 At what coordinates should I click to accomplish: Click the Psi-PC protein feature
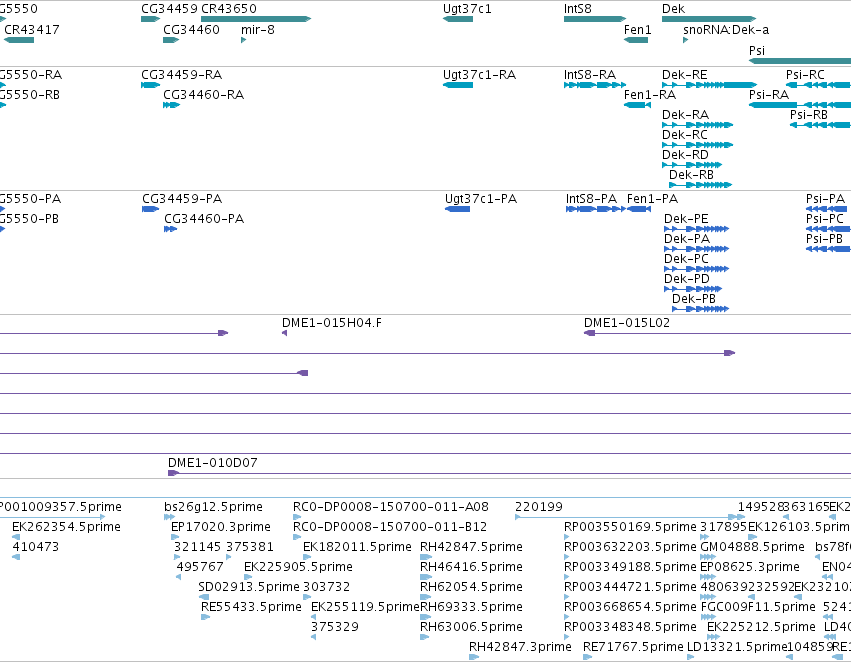click(x=828, y=229)
